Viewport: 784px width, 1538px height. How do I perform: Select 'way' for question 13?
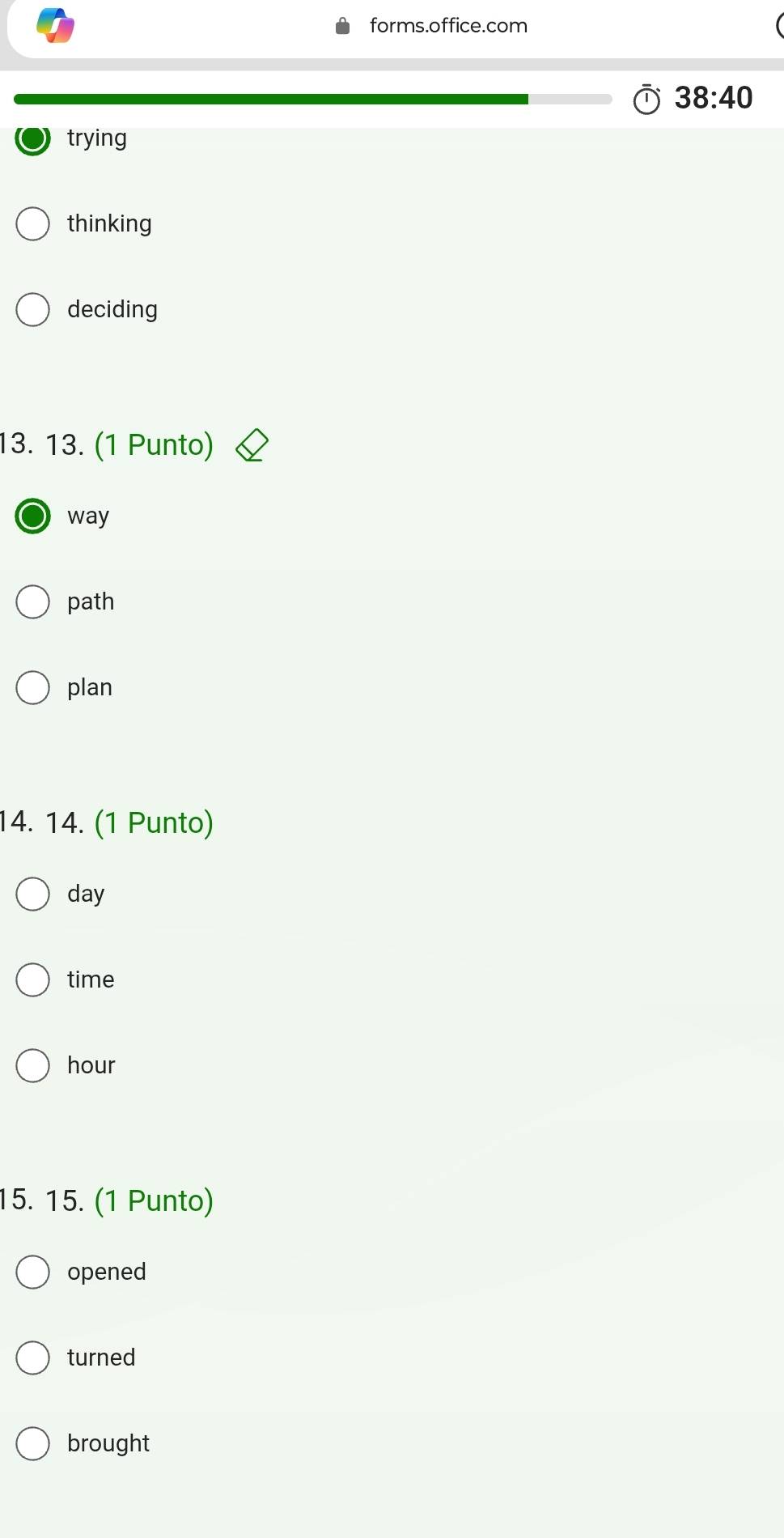coord(33,516)
